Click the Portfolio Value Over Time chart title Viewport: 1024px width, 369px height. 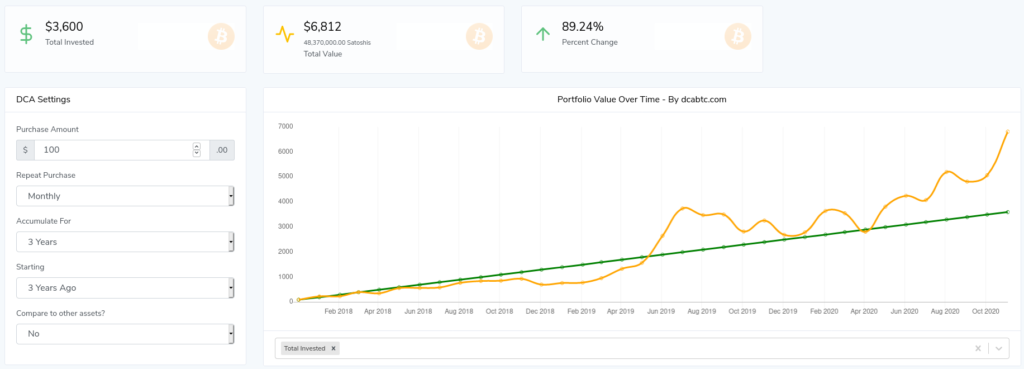[x=642, y=100]
